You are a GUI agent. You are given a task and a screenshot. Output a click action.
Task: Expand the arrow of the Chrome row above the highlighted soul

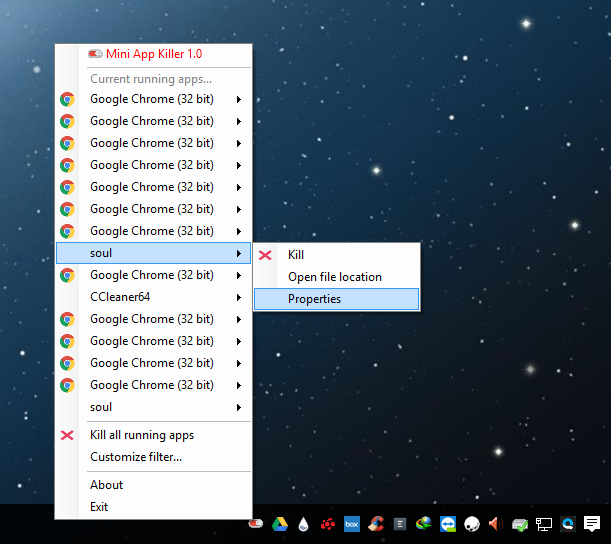pos(239,231)
